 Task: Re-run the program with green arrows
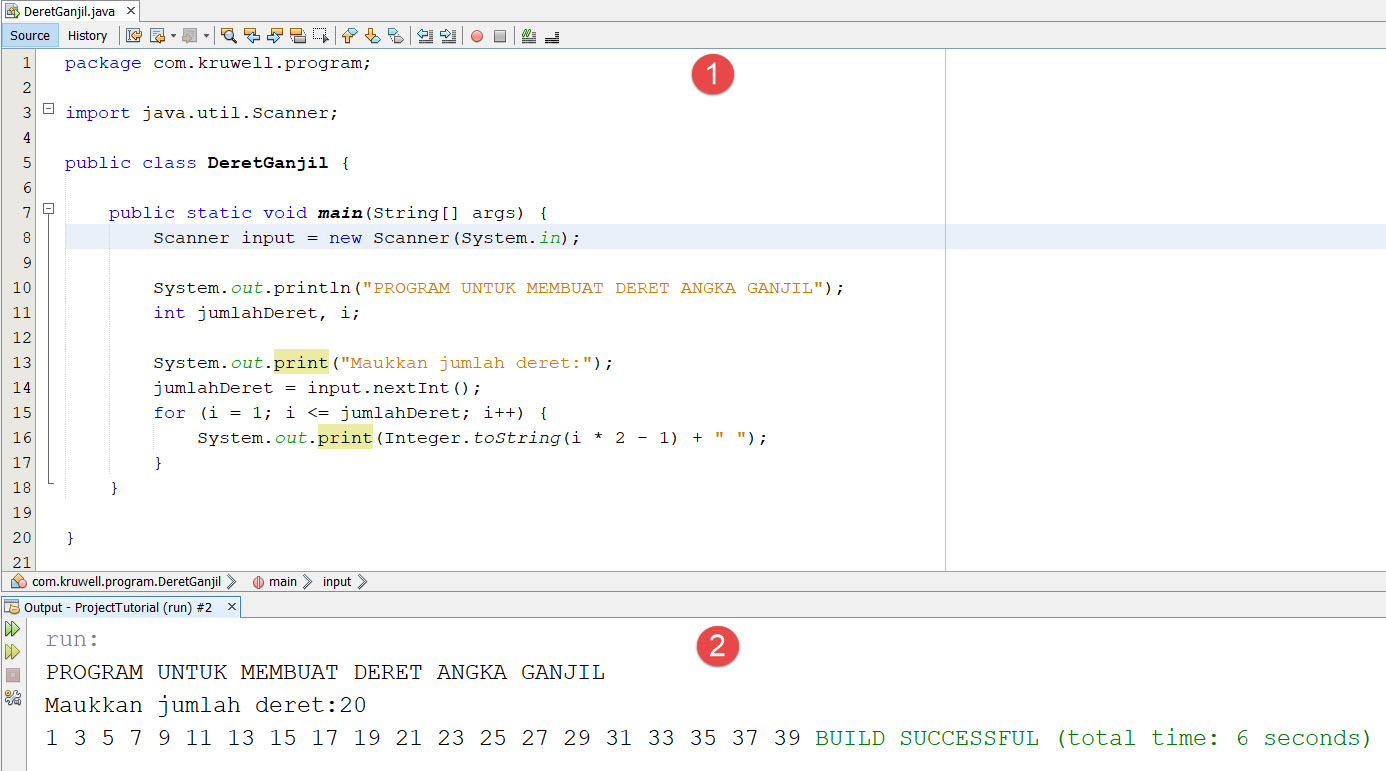click(13, 629)
